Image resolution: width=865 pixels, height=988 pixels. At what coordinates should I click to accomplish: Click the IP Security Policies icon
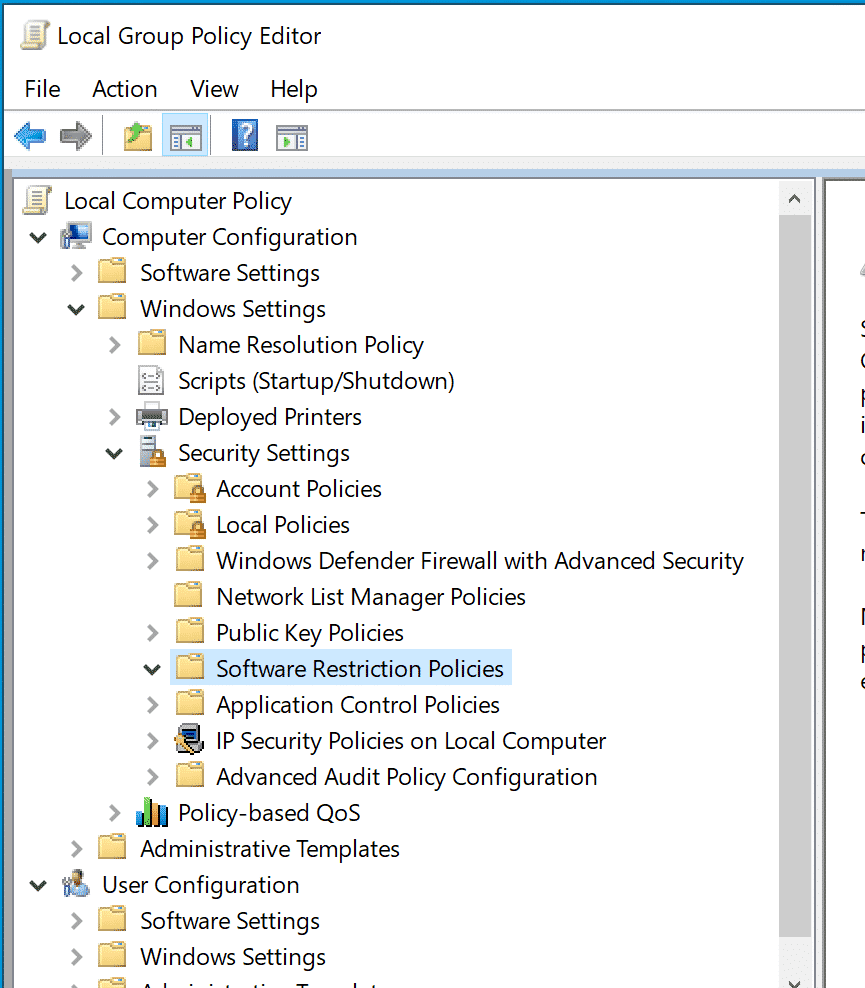tap(189, 741)
